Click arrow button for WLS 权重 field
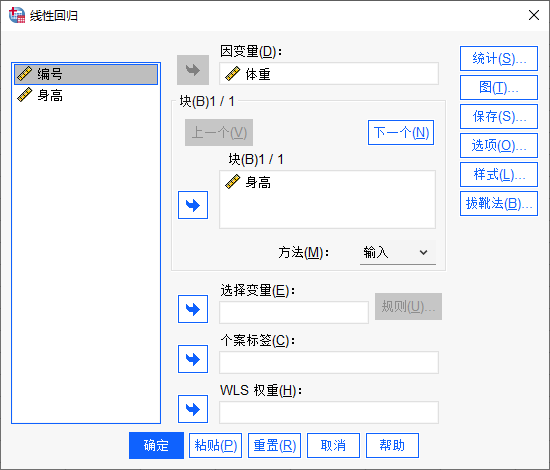 click(x=193, y=409)
